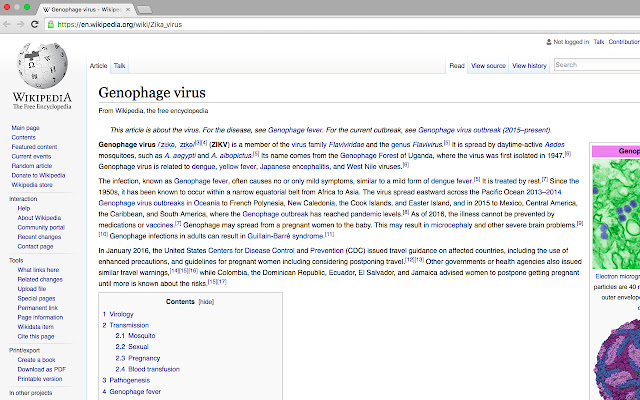This screenshot has height=400, width=640.
Task: Jump to subsection 2.4 Blood transfusion
Action: (x=147, y=369)
